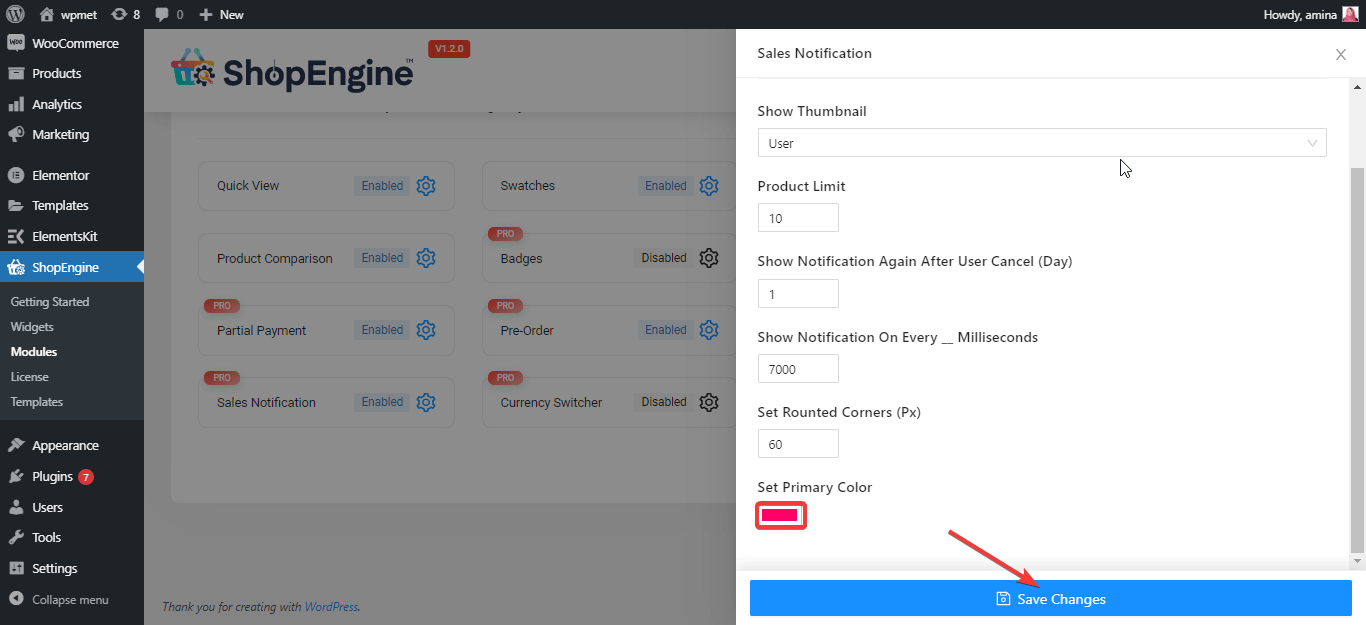Click the WordPress footer link

pos(331,606)
